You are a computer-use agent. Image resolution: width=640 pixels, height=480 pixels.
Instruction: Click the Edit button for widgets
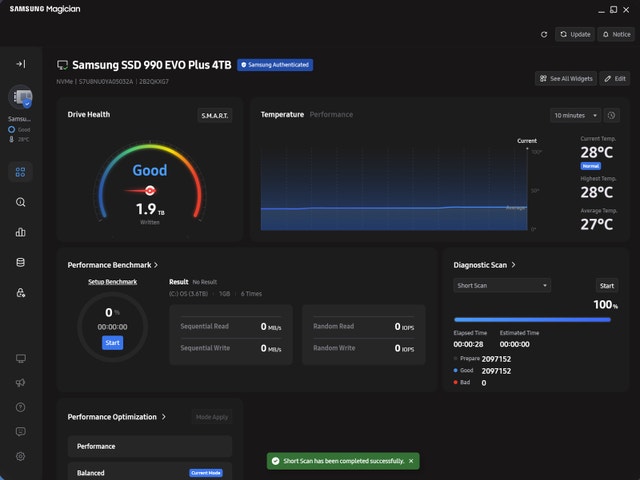click(615, 79)
